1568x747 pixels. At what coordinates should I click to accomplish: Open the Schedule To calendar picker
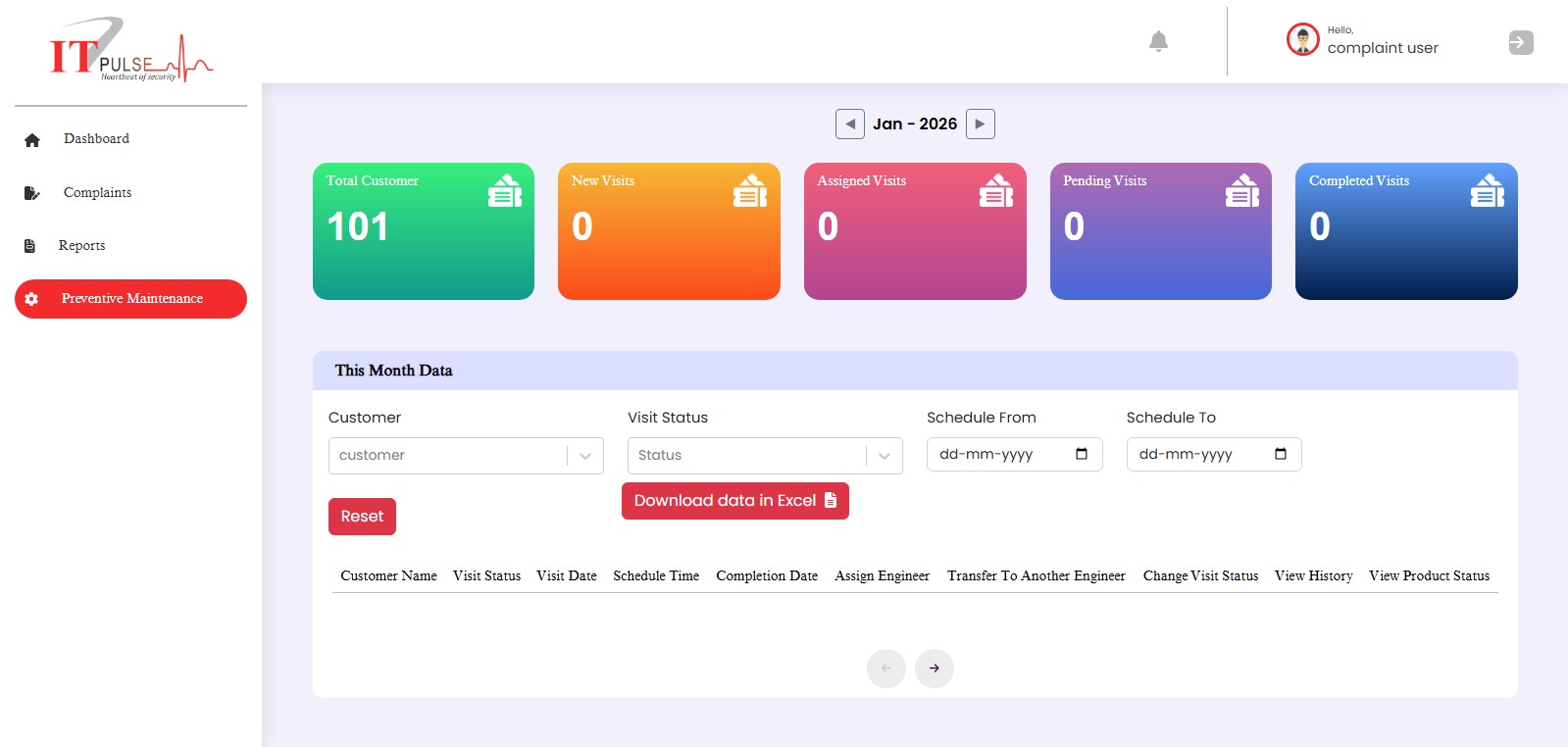point(1281,454)
